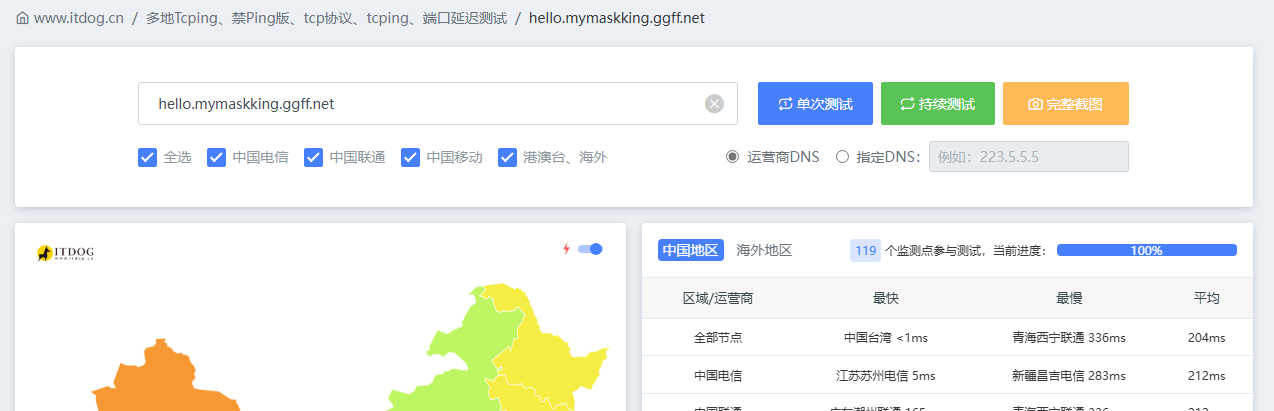Clear the hostname input with the X icon
Screen dimensions: 1274x411
(x=714, y=104)
